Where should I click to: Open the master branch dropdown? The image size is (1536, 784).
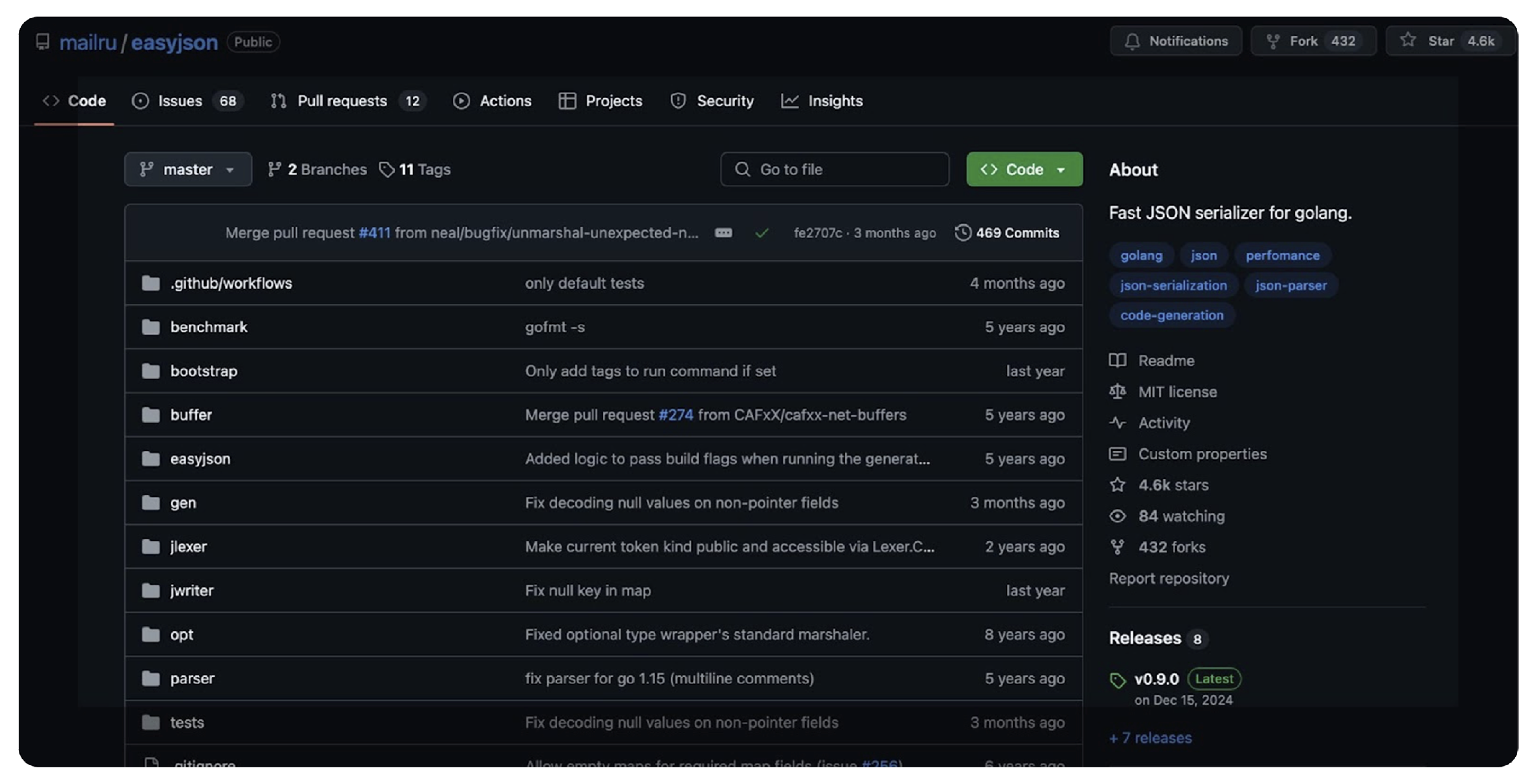coord(188,169)
